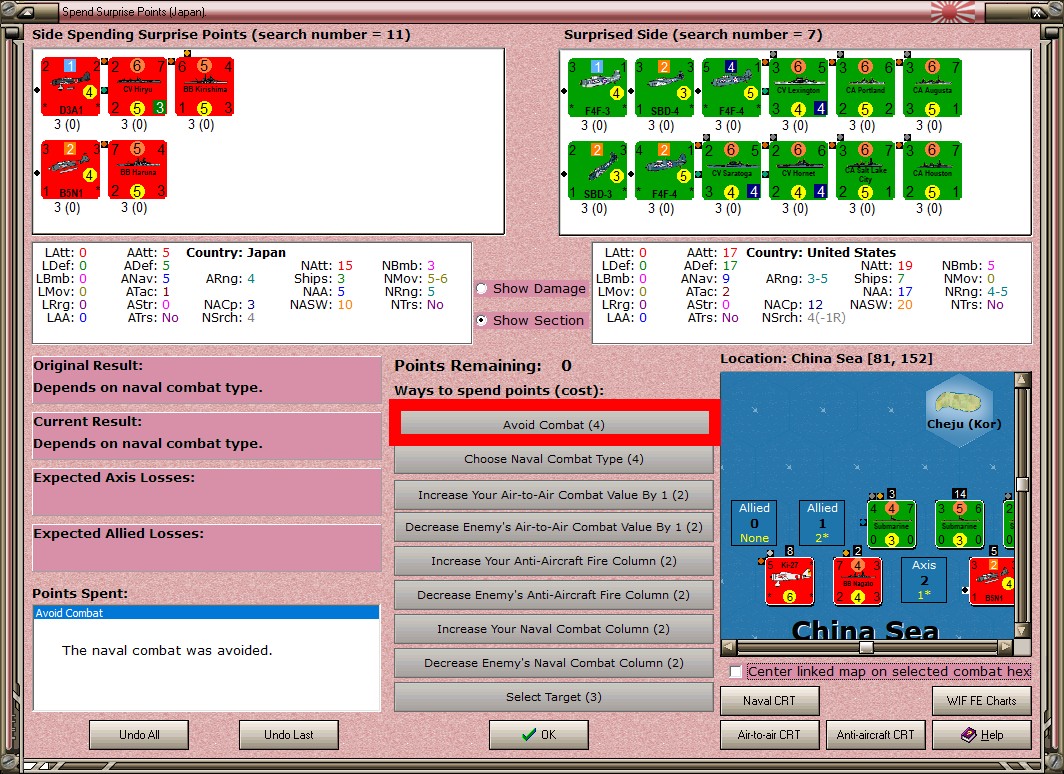Click the Undo All button
The width and height of the screenshot is (1064, 774).
(x=139, y=735)
